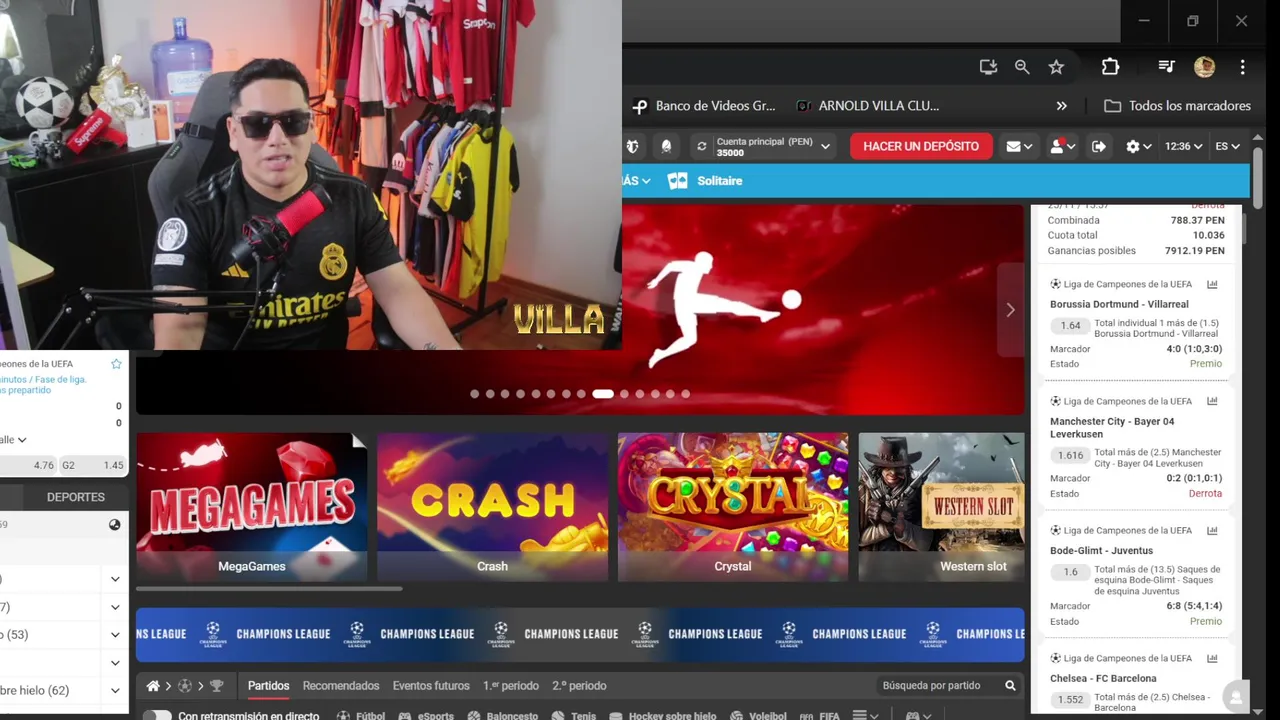
Task: Click the football breadcrumb icon
Action: click(184, 686)
